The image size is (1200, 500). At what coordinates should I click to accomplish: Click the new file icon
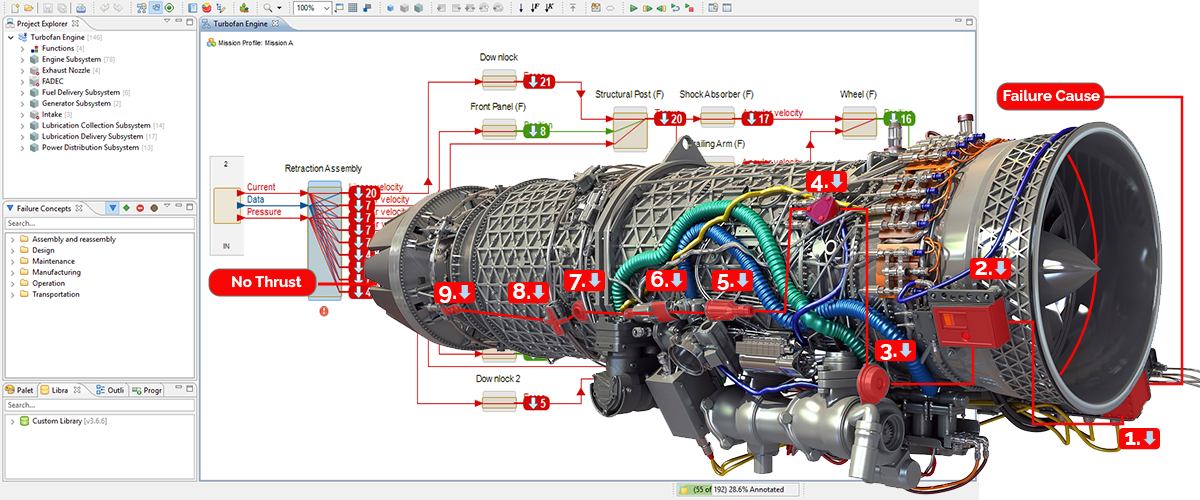[x=13, y=8]
